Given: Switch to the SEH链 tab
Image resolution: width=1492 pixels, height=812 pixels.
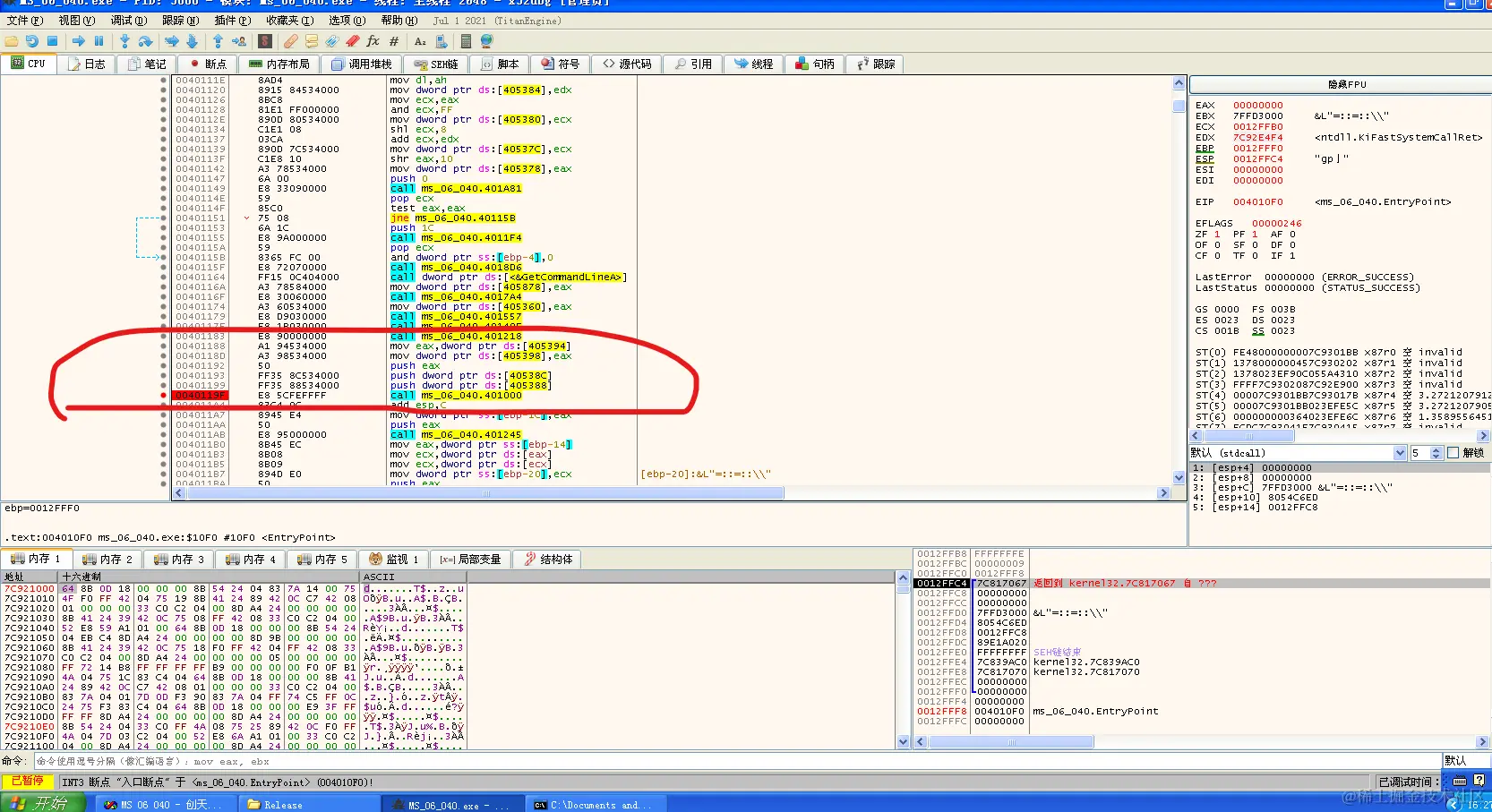Looking at the screenshot, I should 436,64.
